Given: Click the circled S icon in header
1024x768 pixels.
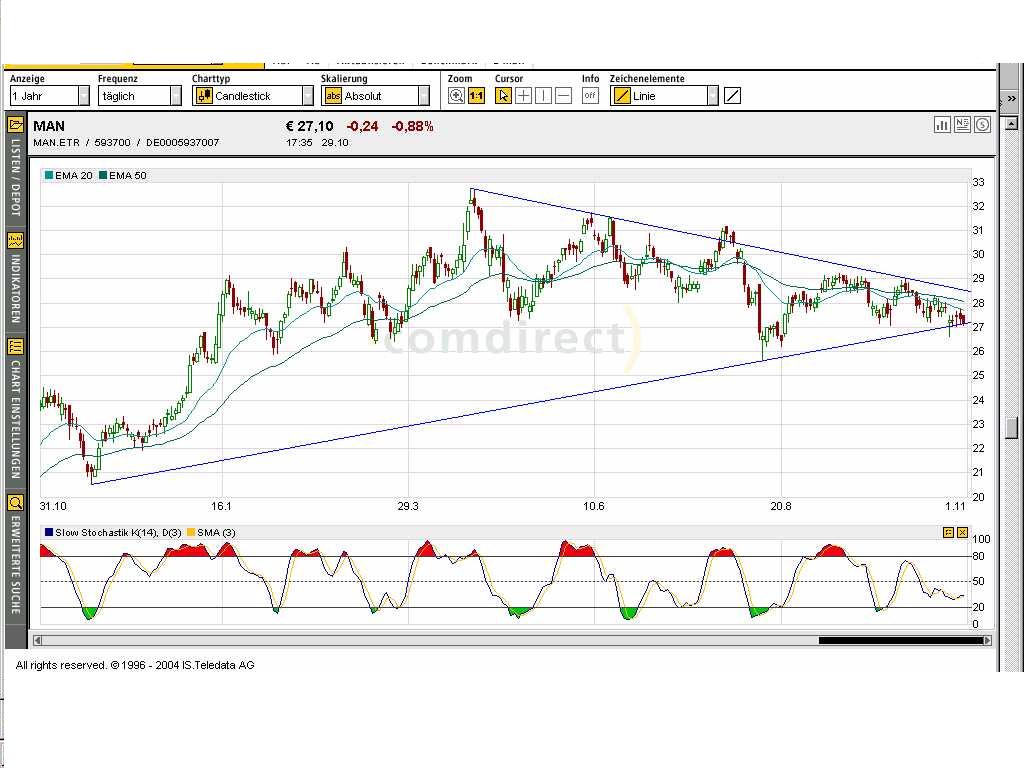Looking at the screenshot, I should pos(982,125).
